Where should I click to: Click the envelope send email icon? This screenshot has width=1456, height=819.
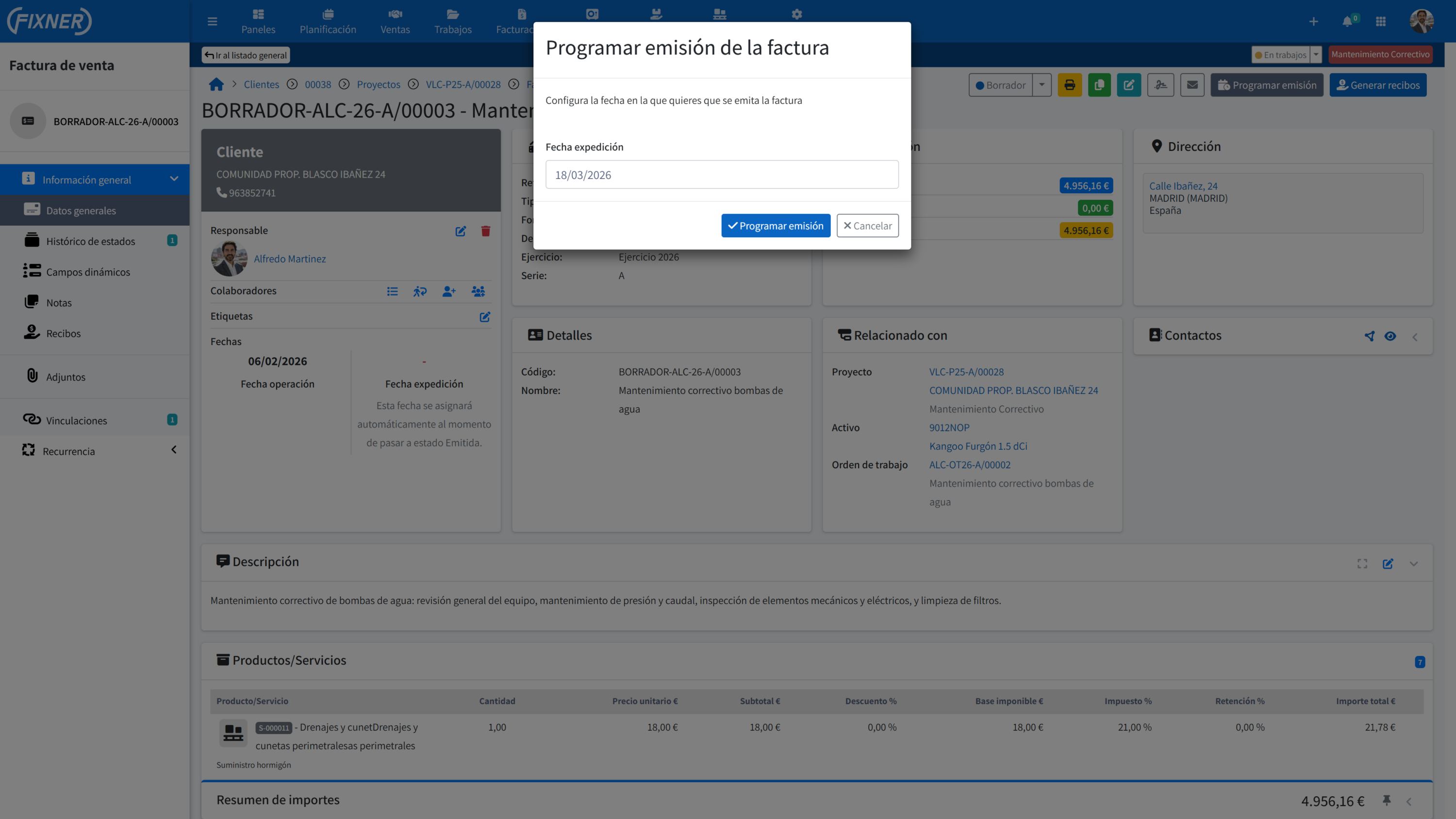1192,85
